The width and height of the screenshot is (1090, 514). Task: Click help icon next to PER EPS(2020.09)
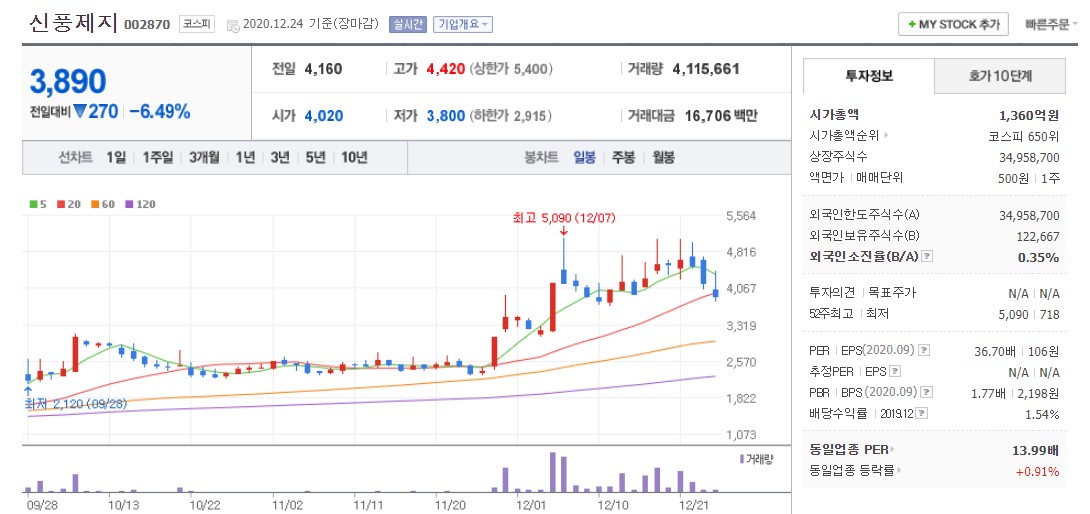click(x=926, y=350)
